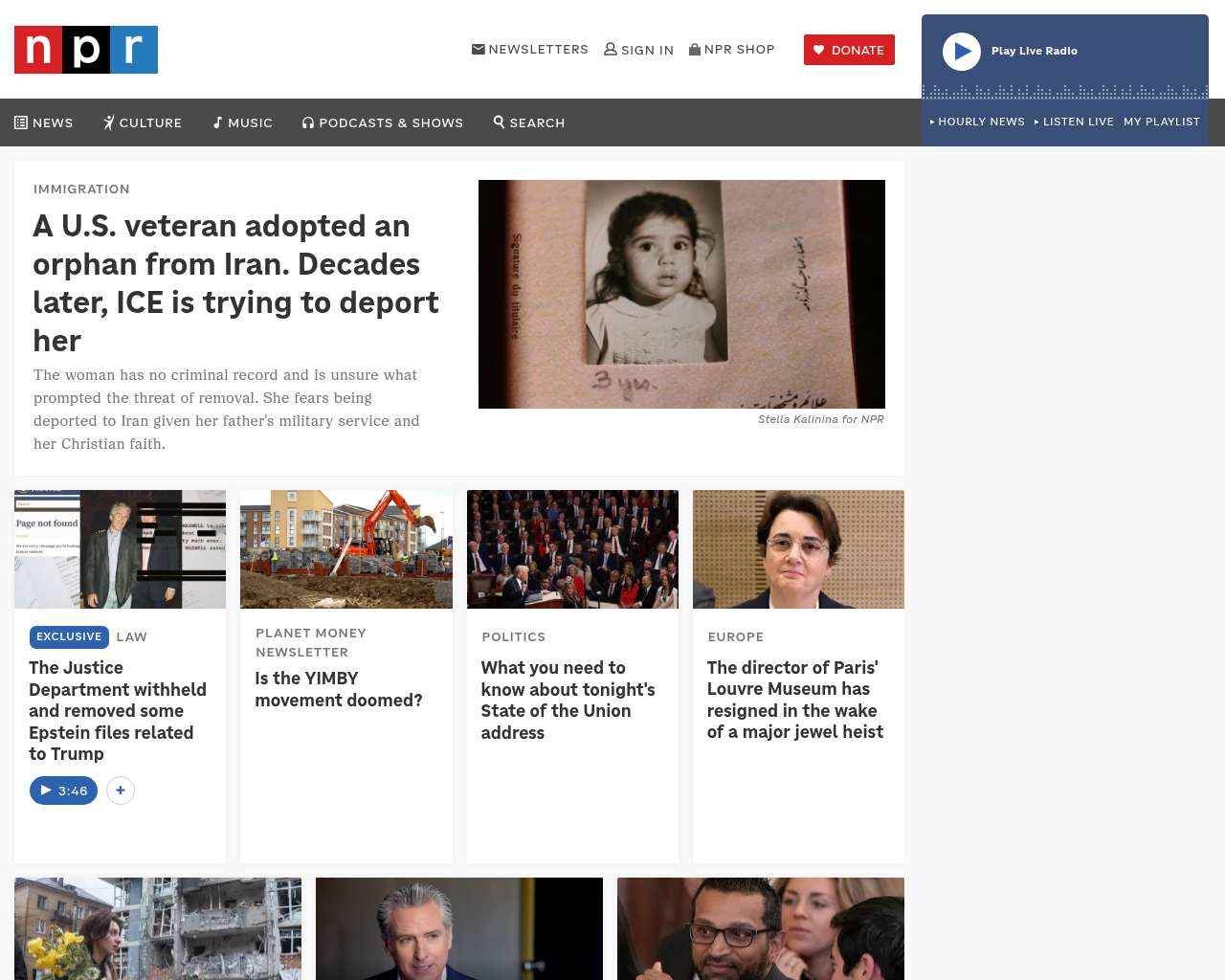
Task: Open NPR Shop bag icon
Action: 695,49
